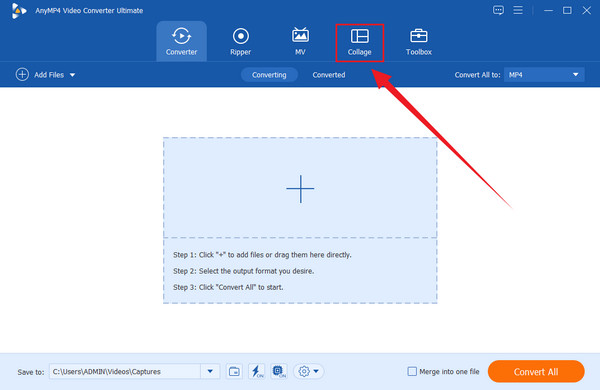600x390 pixels.
Task: Click the Converting sub-tab
Action: (269, 75)
